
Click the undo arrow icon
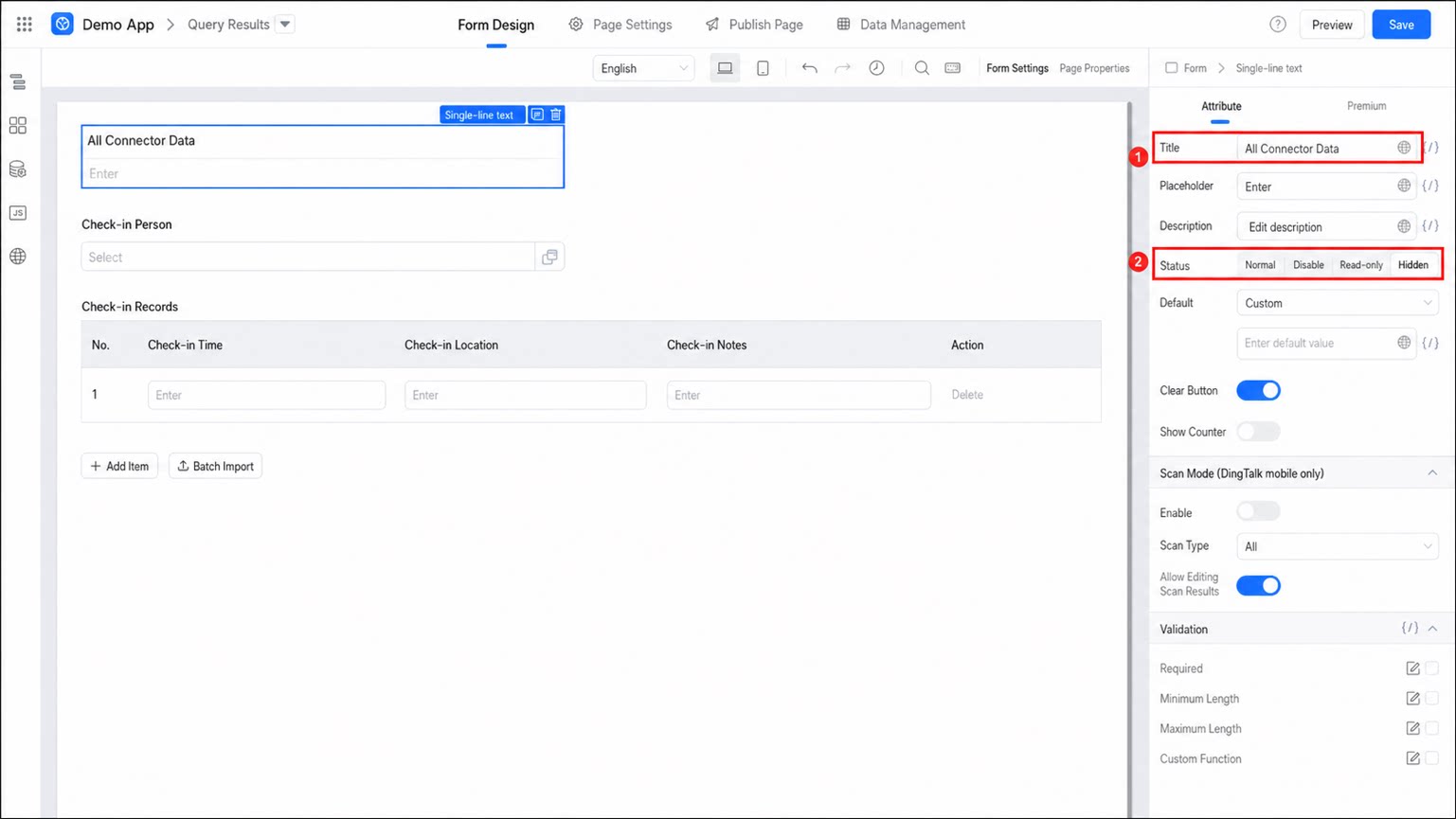click(x=809, y=68)
